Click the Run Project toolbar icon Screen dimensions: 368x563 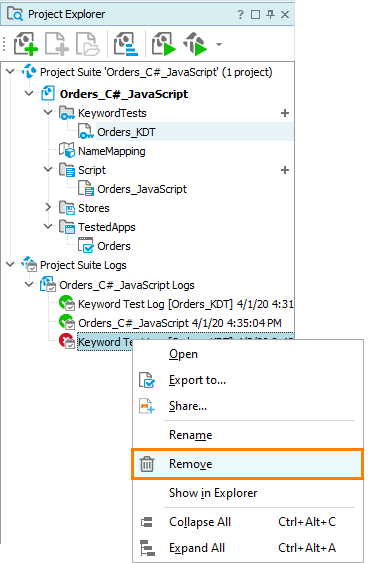pos(163,44)
